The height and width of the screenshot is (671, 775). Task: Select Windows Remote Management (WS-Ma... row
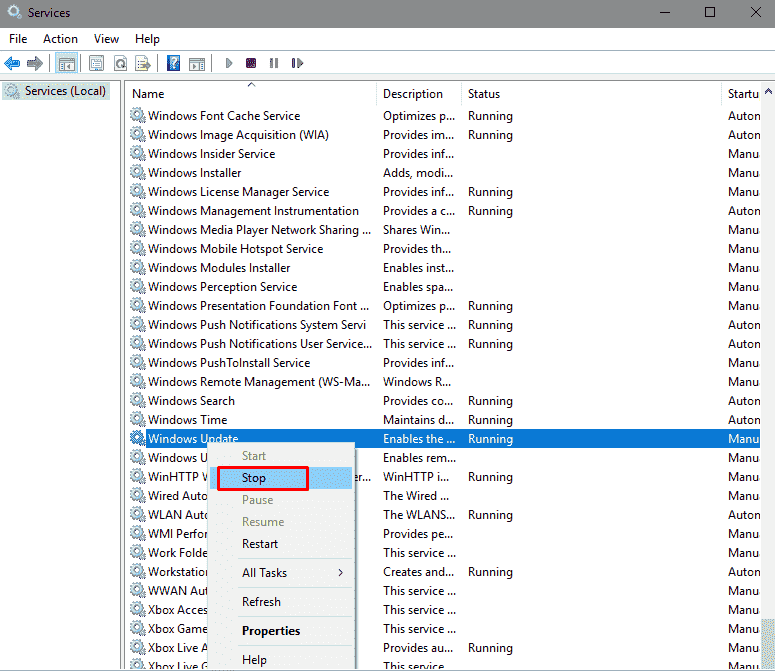[445, 381]
